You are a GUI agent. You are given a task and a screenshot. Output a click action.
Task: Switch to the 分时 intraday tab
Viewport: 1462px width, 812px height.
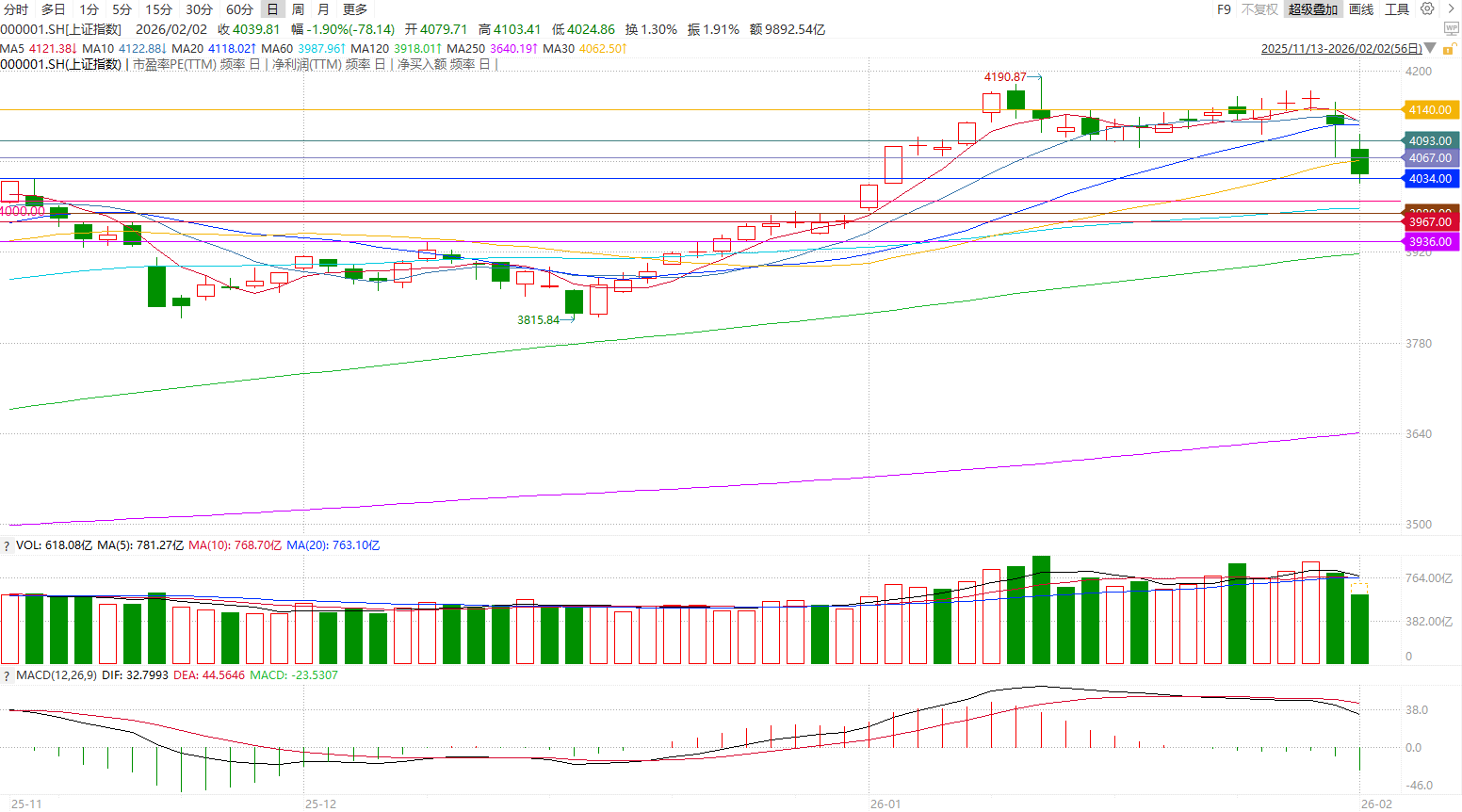(16, 9)
